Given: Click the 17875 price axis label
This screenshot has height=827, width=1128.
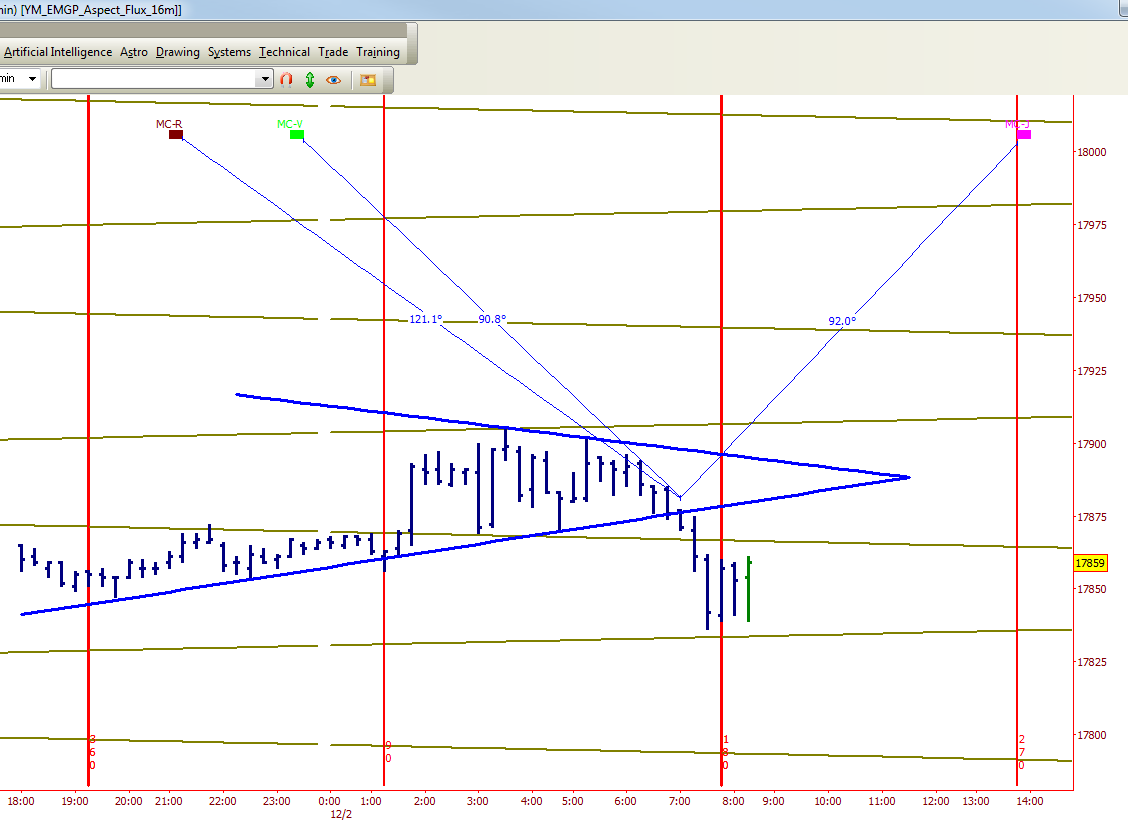Looking at the screenshot, I should click(1091, 517).
